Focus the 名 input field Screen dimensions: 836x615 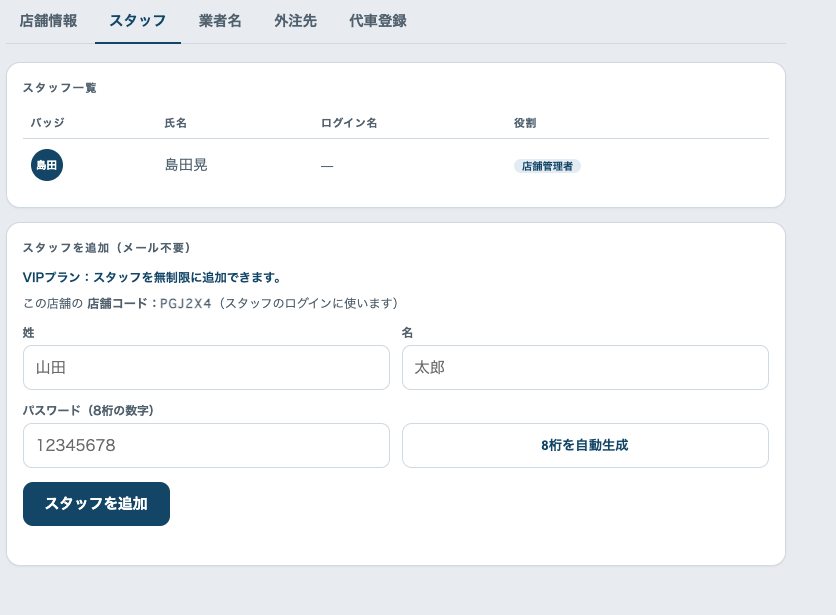click(x=585, y=368)
